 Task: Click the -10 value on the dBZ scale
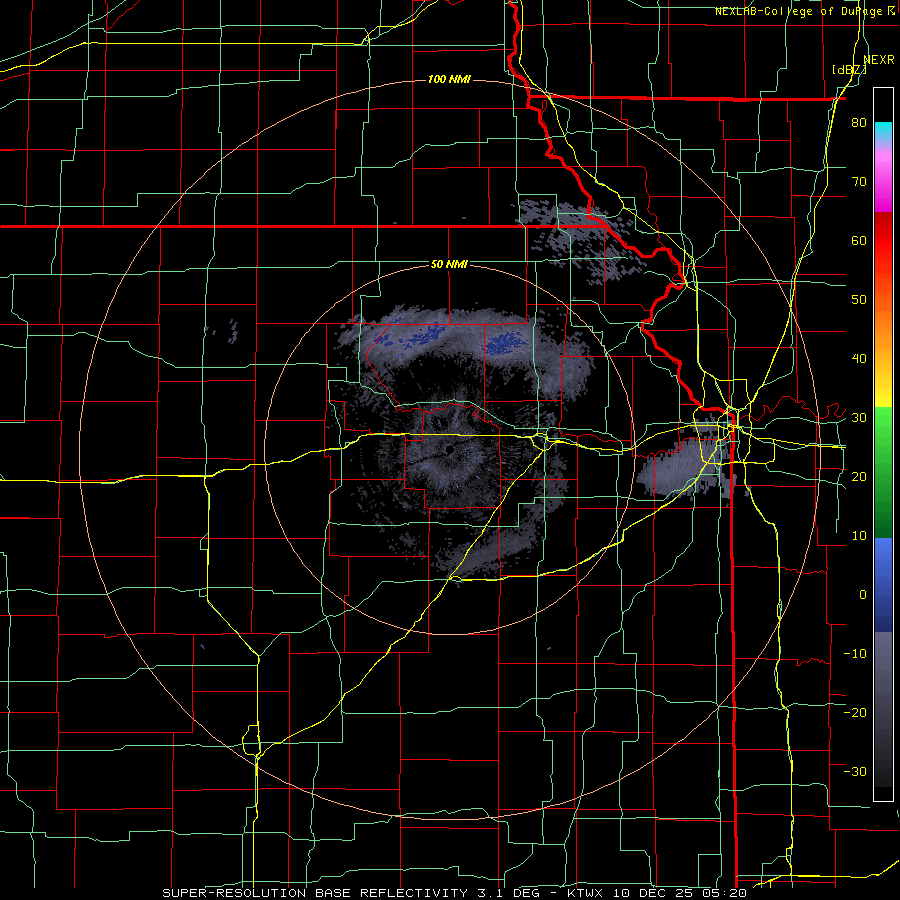click(x=855, y=653)
